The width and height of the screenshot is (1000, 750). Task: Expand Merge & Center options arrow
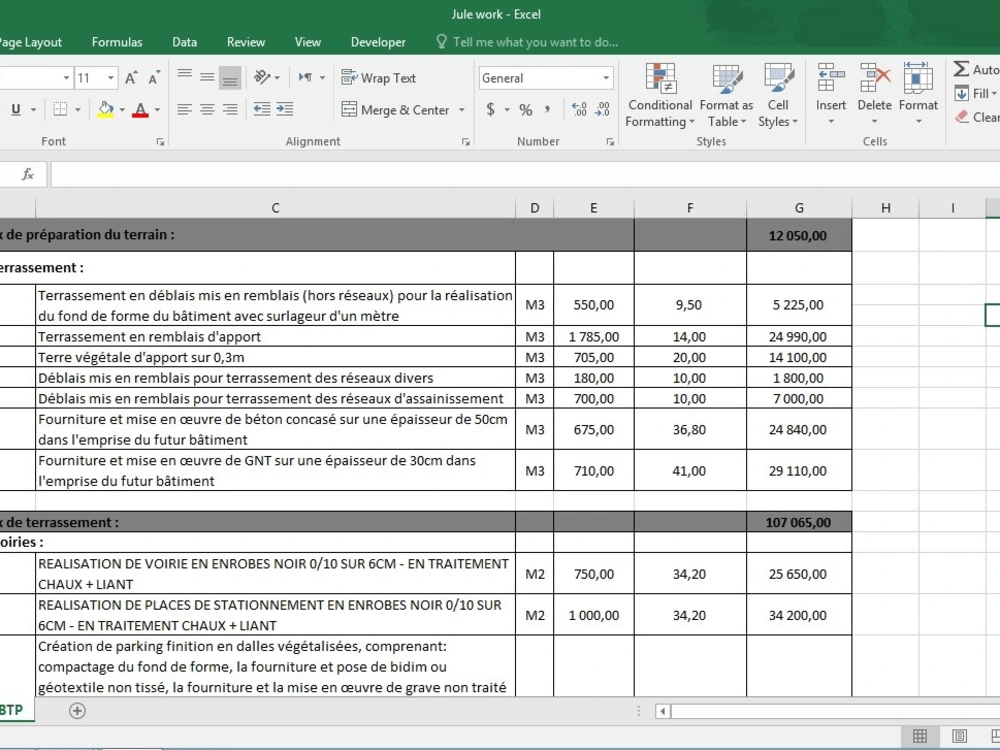pyautogui.click(x=462, y=110)
